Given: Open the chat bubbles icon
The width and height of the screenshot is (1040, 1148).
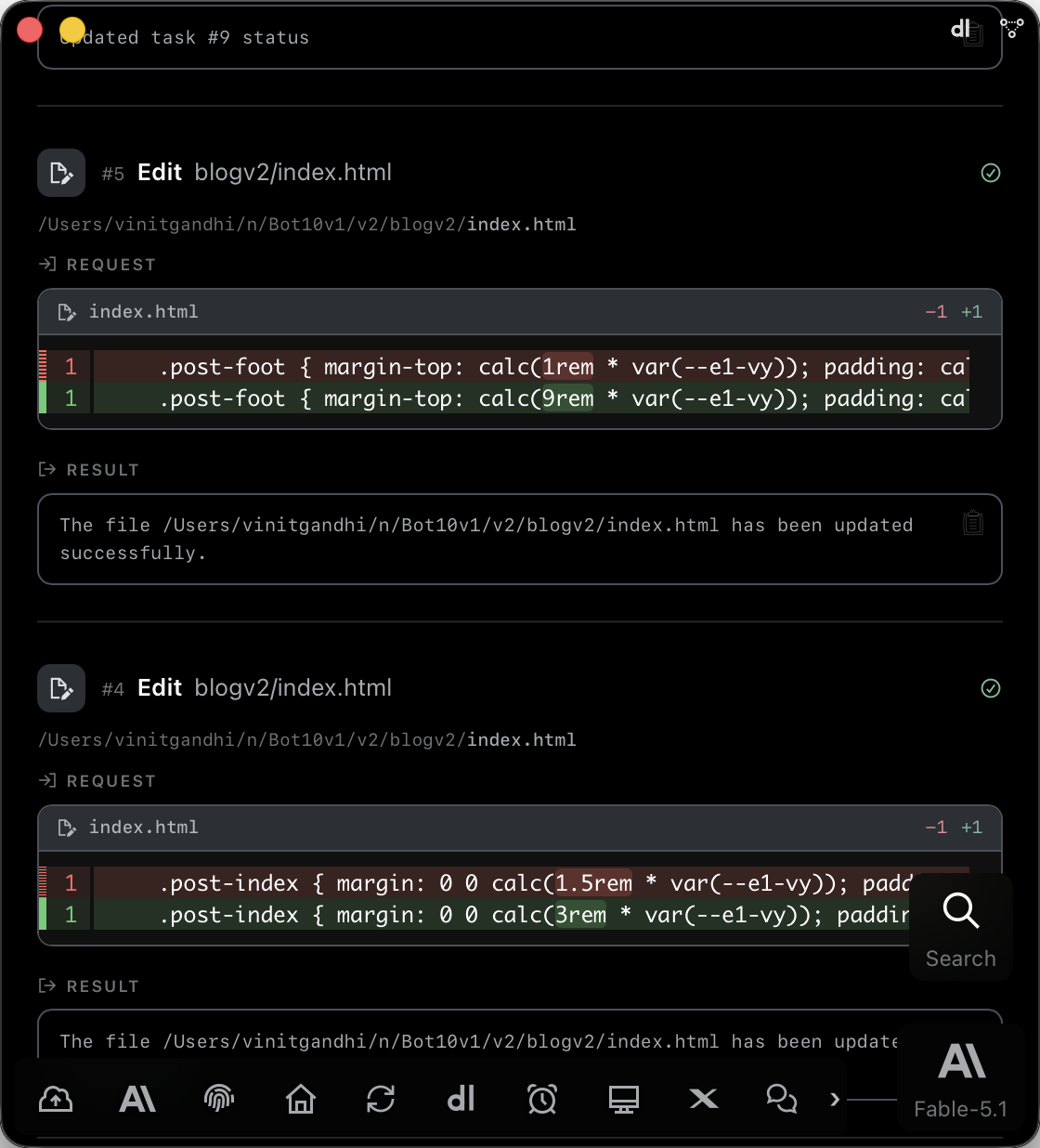Looking at the screenshot, I should [x=782, y=1100].
